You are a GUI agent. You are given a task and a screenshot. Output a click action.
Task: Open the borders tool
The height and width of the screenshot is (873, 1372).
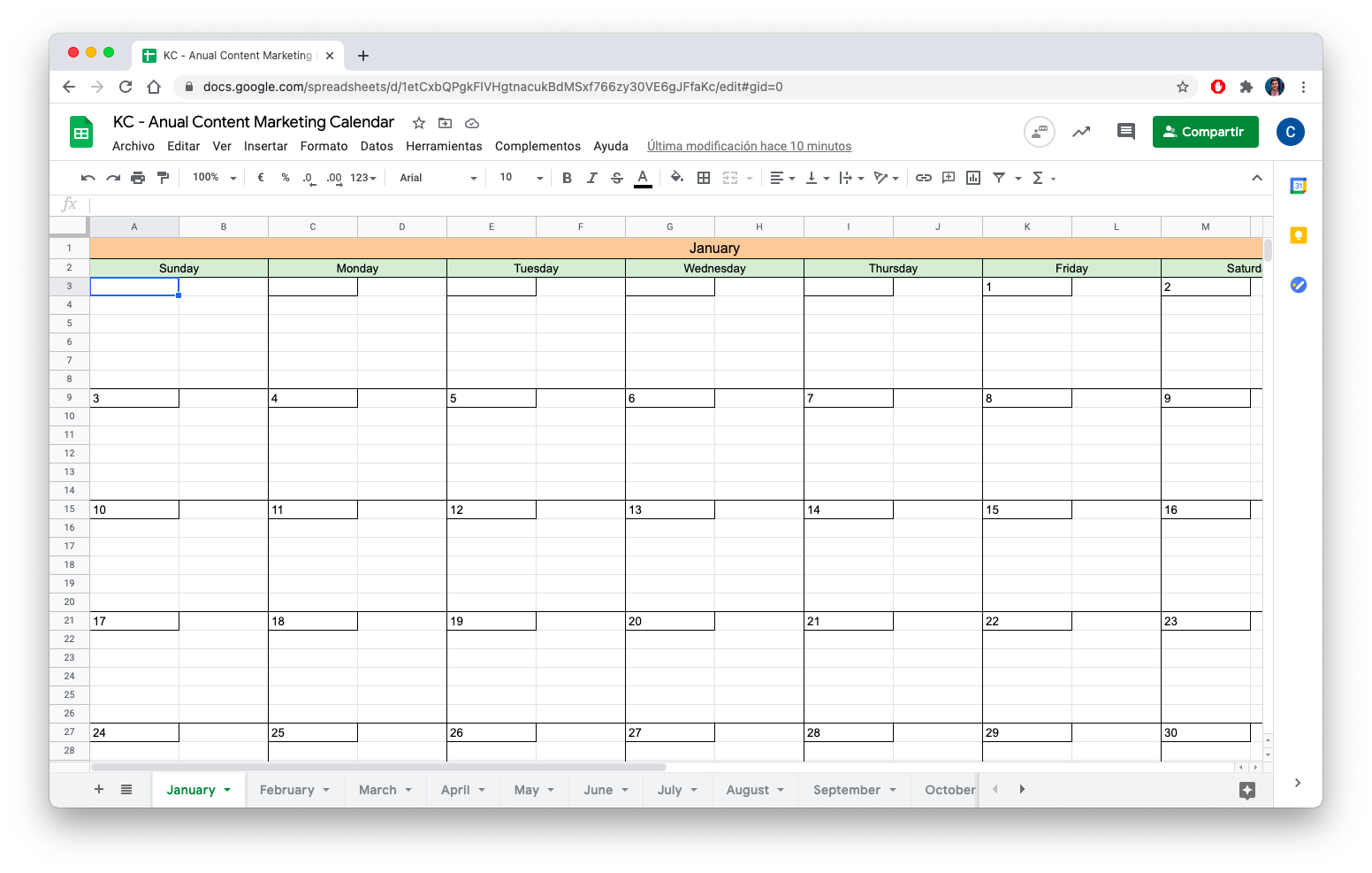click(704, 178)
